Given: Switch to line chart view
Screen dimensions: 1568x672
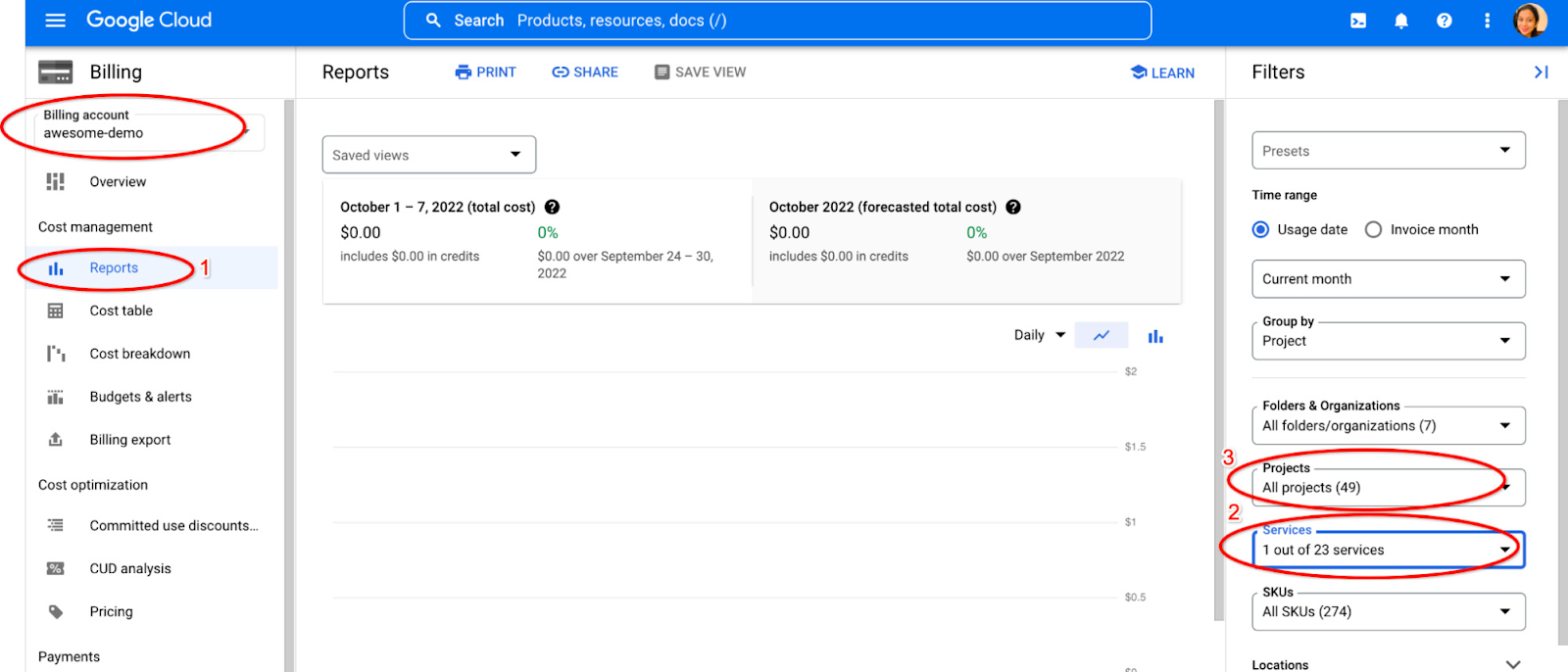Looking at the screenshot, I should 1102,335.
